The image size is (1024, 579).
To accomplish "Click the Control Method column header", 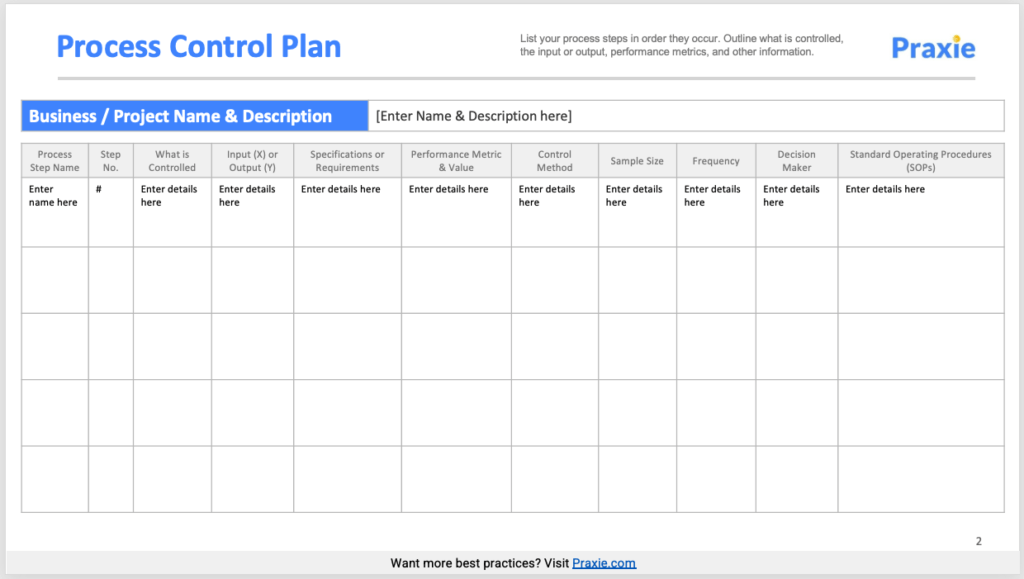I will (554, 161).
